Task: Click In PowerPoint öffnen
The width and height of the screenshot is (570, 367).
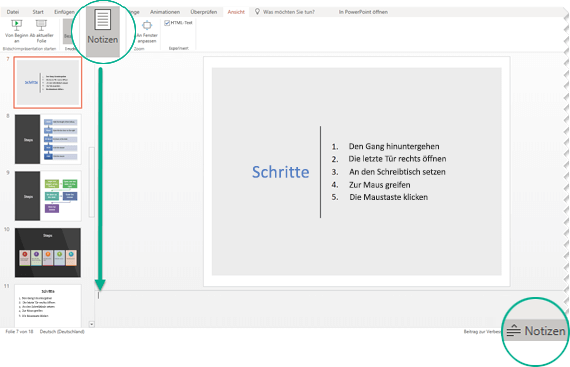Action: coord(363,12)
